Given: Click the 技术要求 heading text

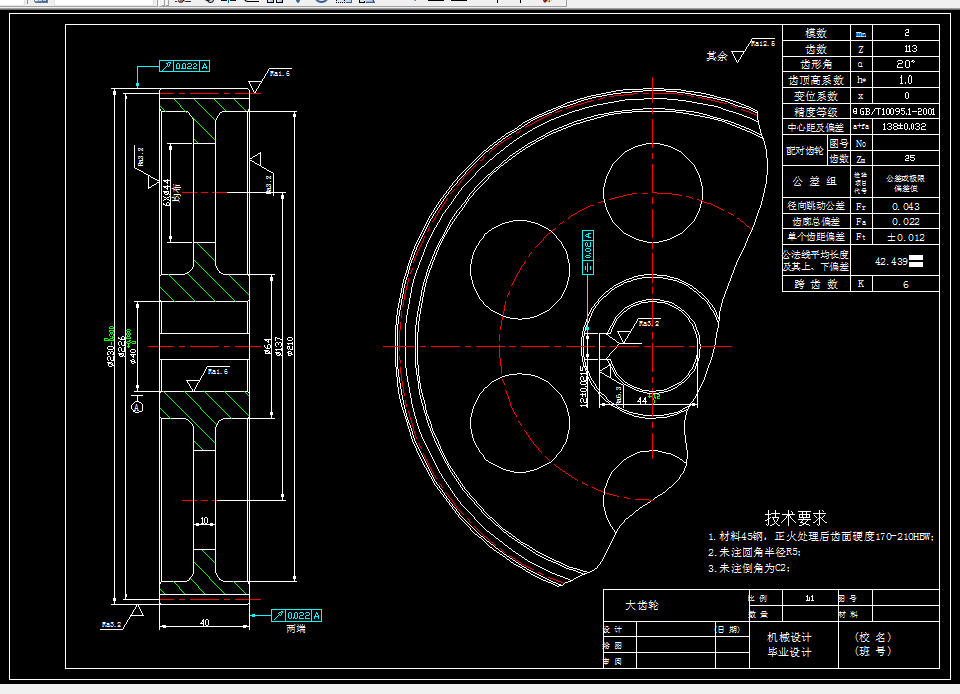Looking at the screenshot, I should point(796,518).
